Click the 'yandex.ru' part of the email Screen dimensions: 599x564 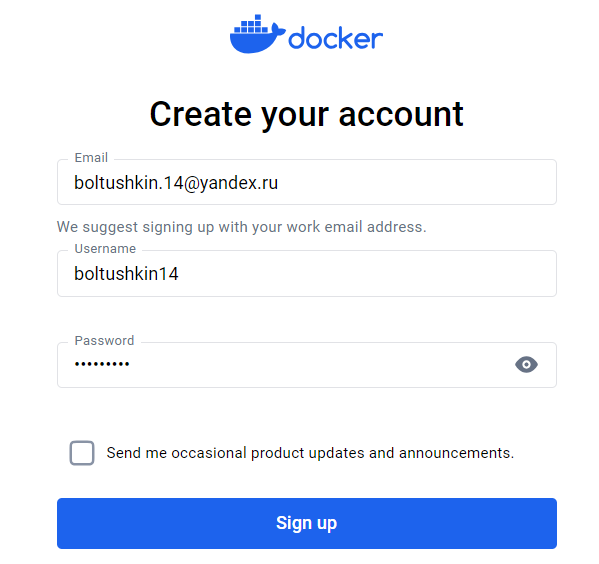(239, 183)
